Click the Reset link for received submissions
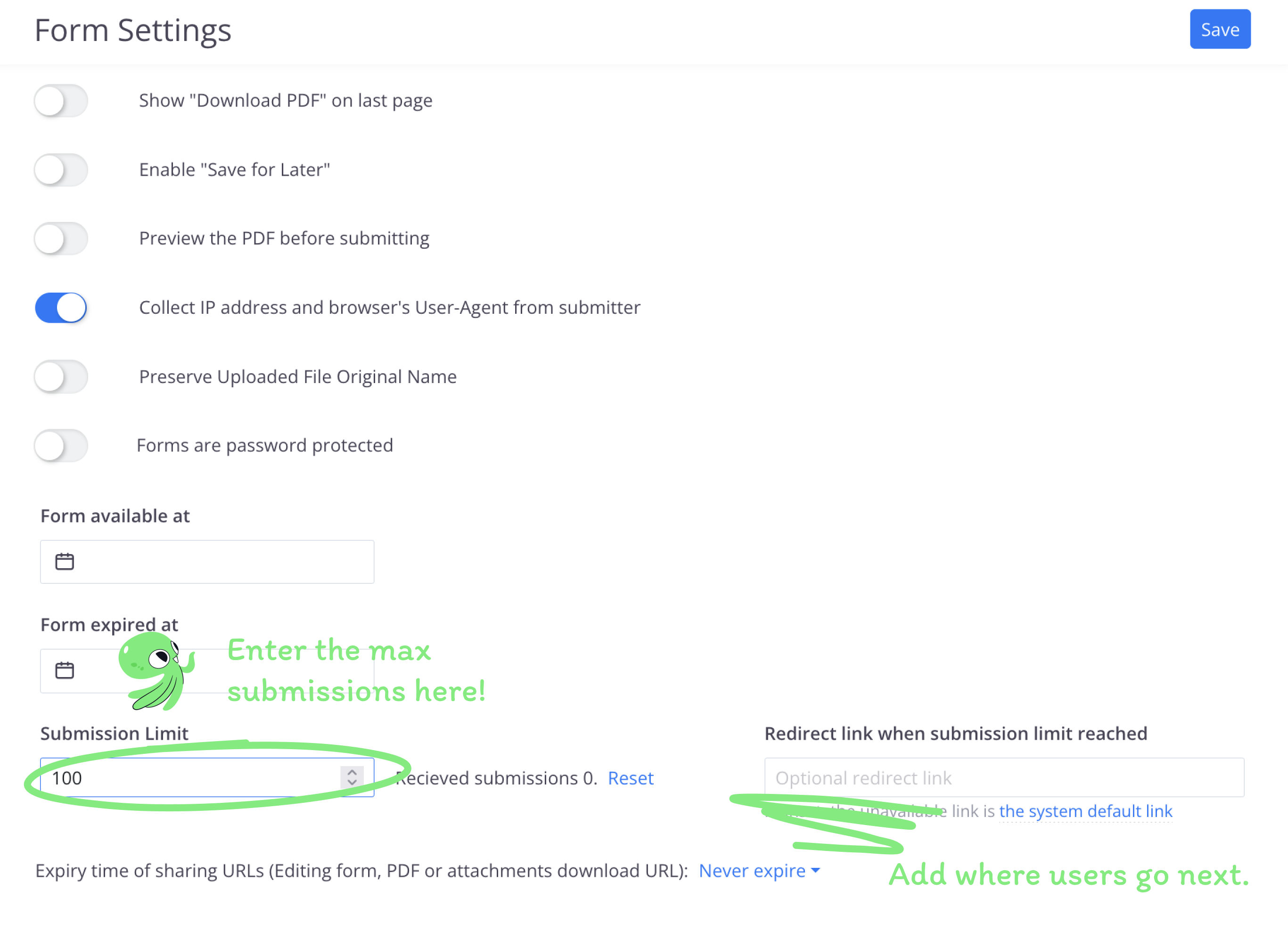This screenshot has height=931, width=1288. 631,778
